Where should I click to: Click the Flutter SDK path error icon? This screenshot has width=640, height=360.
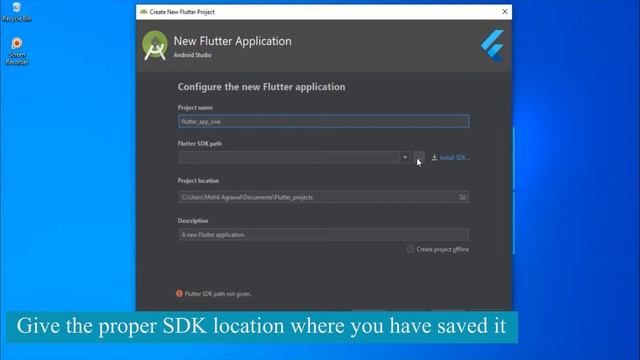[179, 293]
